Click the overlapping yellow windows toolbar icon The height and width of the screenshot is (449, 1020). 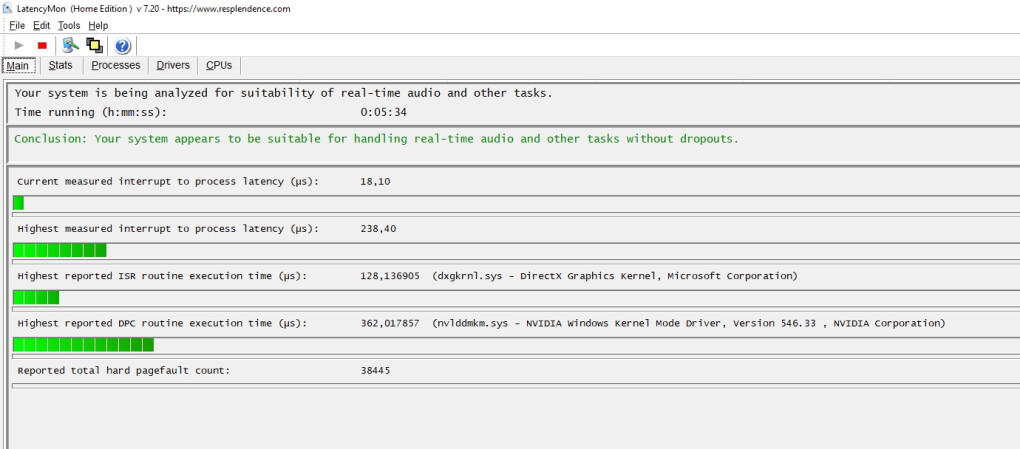pyautogui.click(x=94, y=45)
